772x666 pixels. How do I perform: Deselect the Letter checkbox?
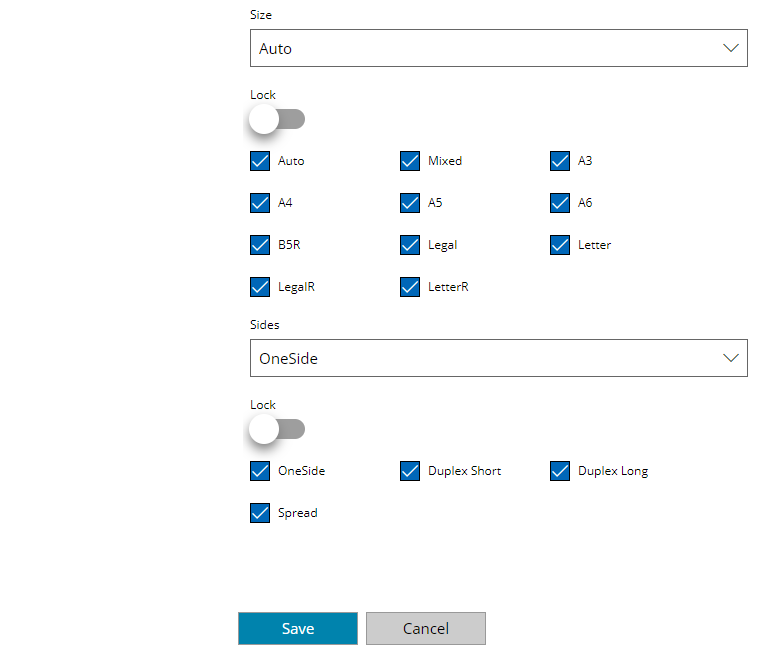pyautogui.click(x=560, y=245)
